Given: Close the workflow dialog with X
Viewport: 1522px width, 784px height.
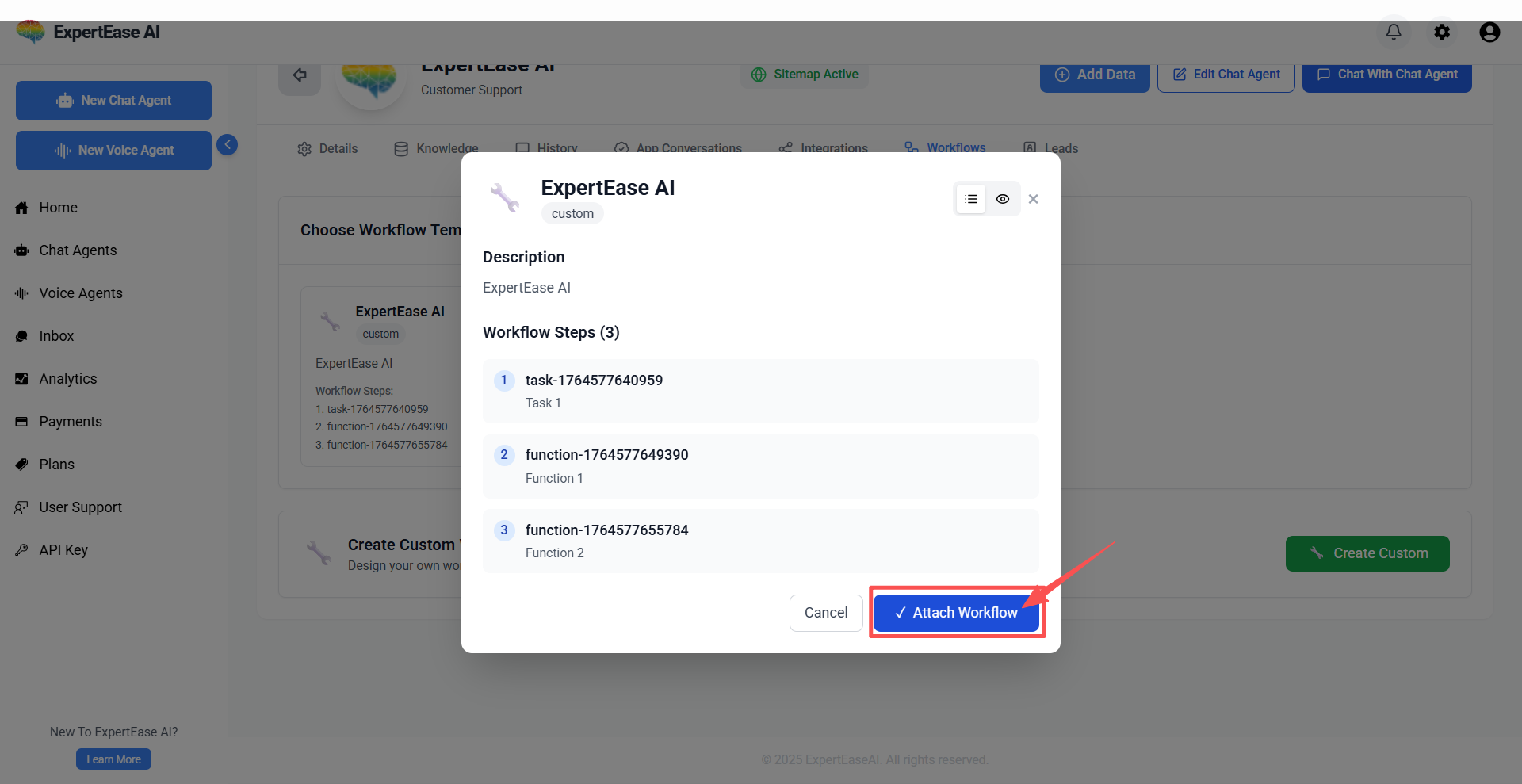Looking at the screenshot, I should click(1033, 199).
